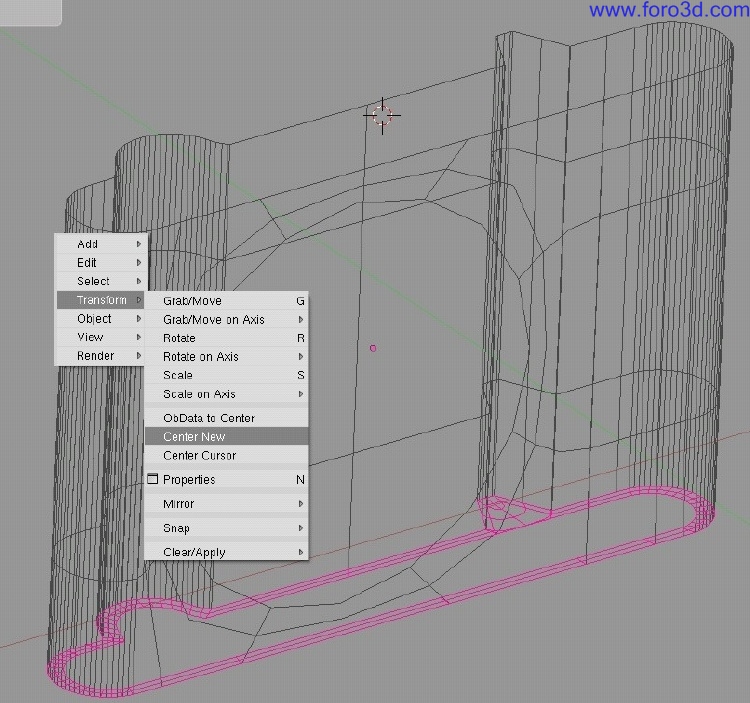The height and width of the screenshot is (703, 750).
Task: Expand the Mirror submenu
Action: (227, 504)
